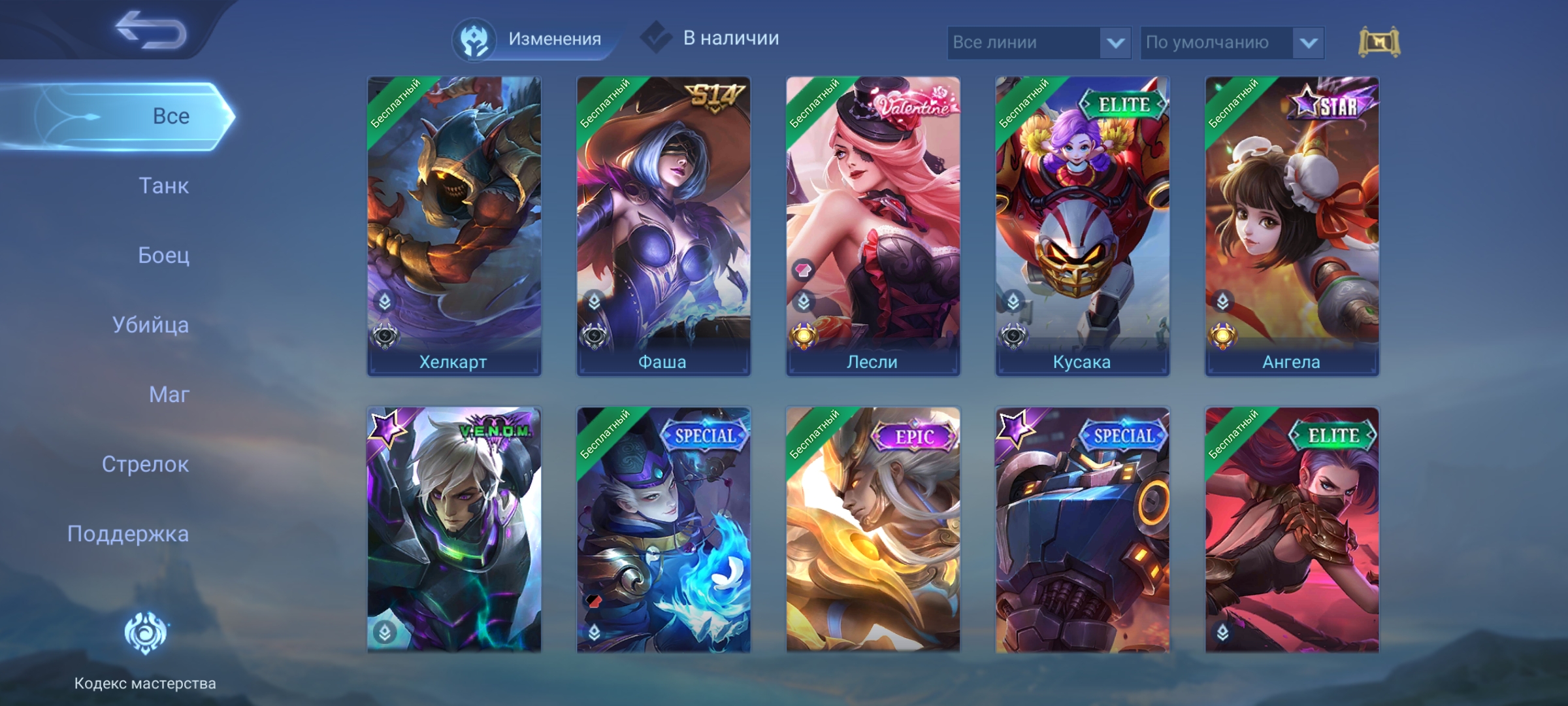1568x706 pixels.
Task: Open the Все линии combo box
Action: [1039, 43]
